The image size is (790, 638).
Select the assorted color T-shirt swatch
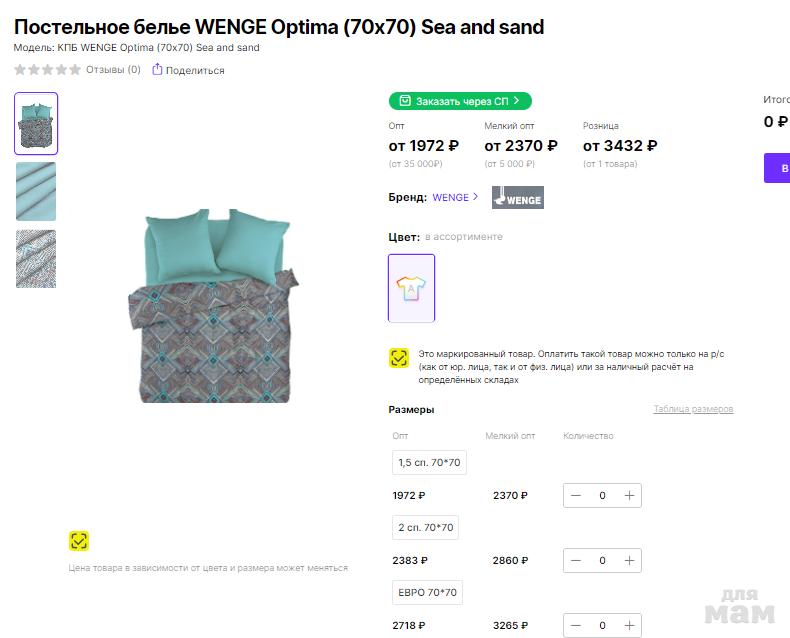pos(411,288)
